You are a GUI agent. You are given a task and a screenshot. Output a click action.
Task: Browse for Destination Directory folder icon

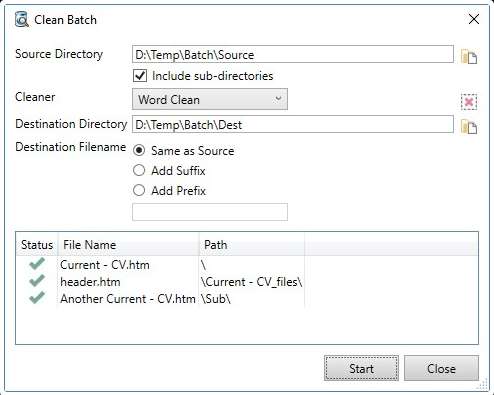(469, 127)
